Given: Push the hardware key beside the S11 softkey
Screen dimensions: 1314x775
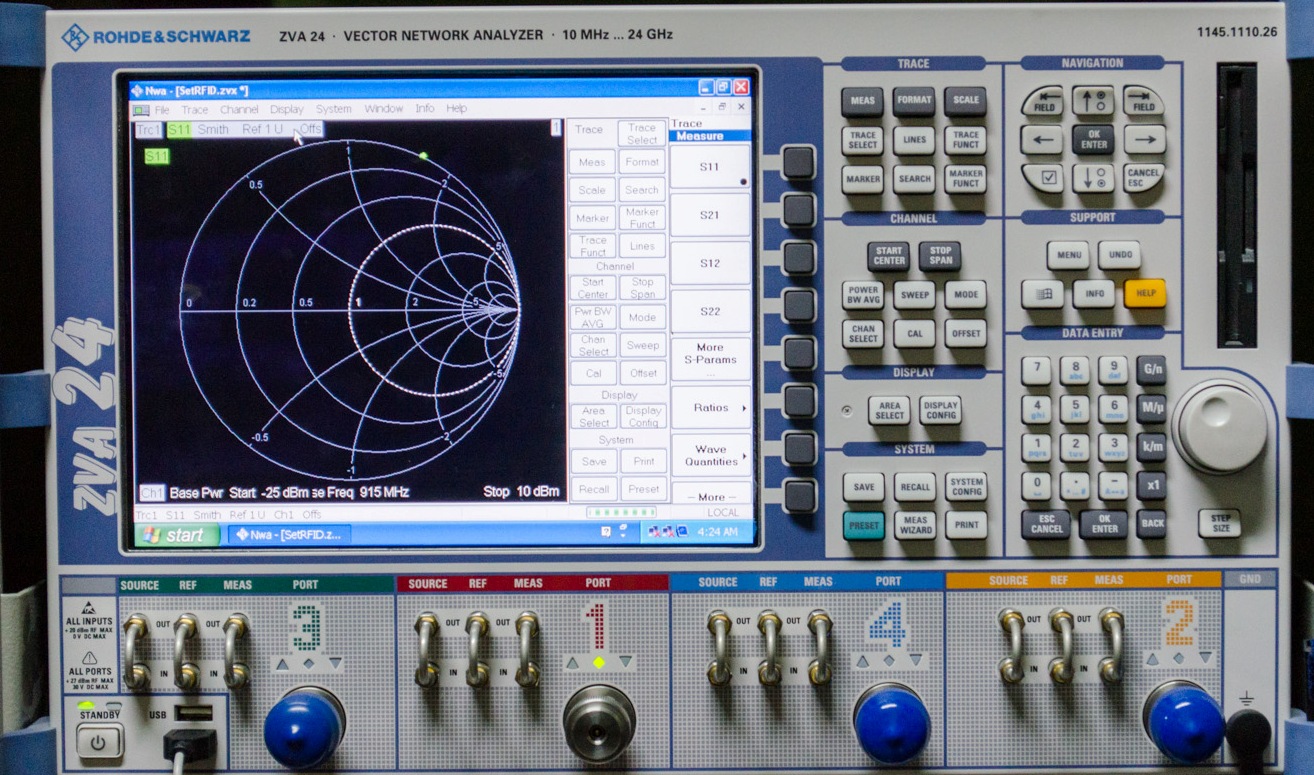Looking at the screenshot, I should 798,163.
